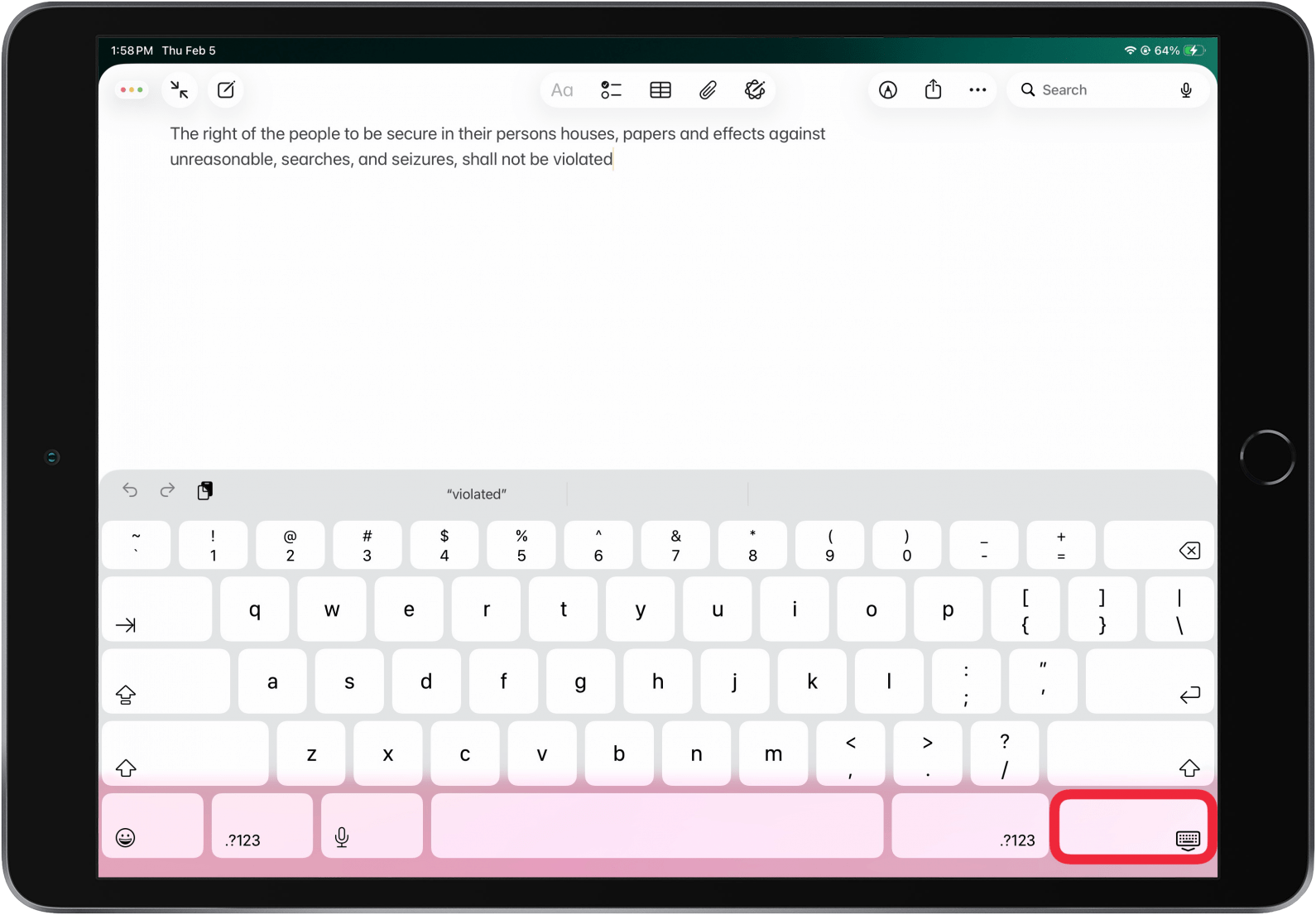Tap the number 5 percent key
Screen dimensions: 1316x915
521,545
